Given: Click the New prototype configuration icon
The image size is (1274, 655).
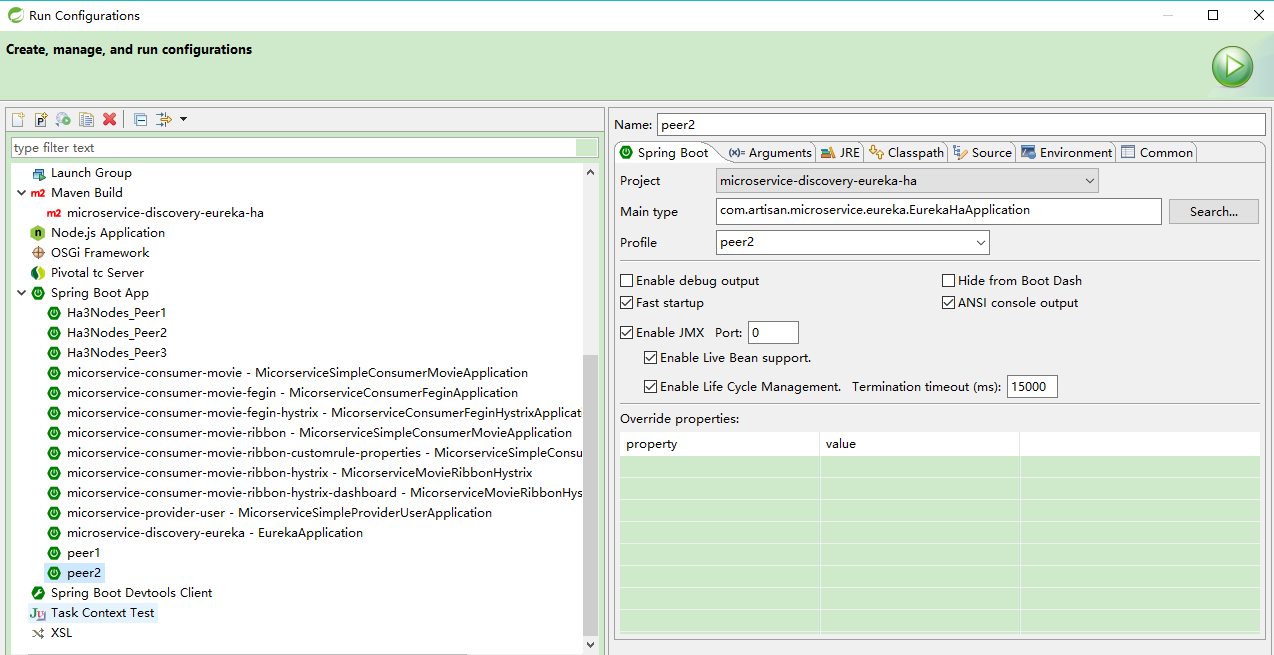Looking at the screenshot, I should point(41,119).
